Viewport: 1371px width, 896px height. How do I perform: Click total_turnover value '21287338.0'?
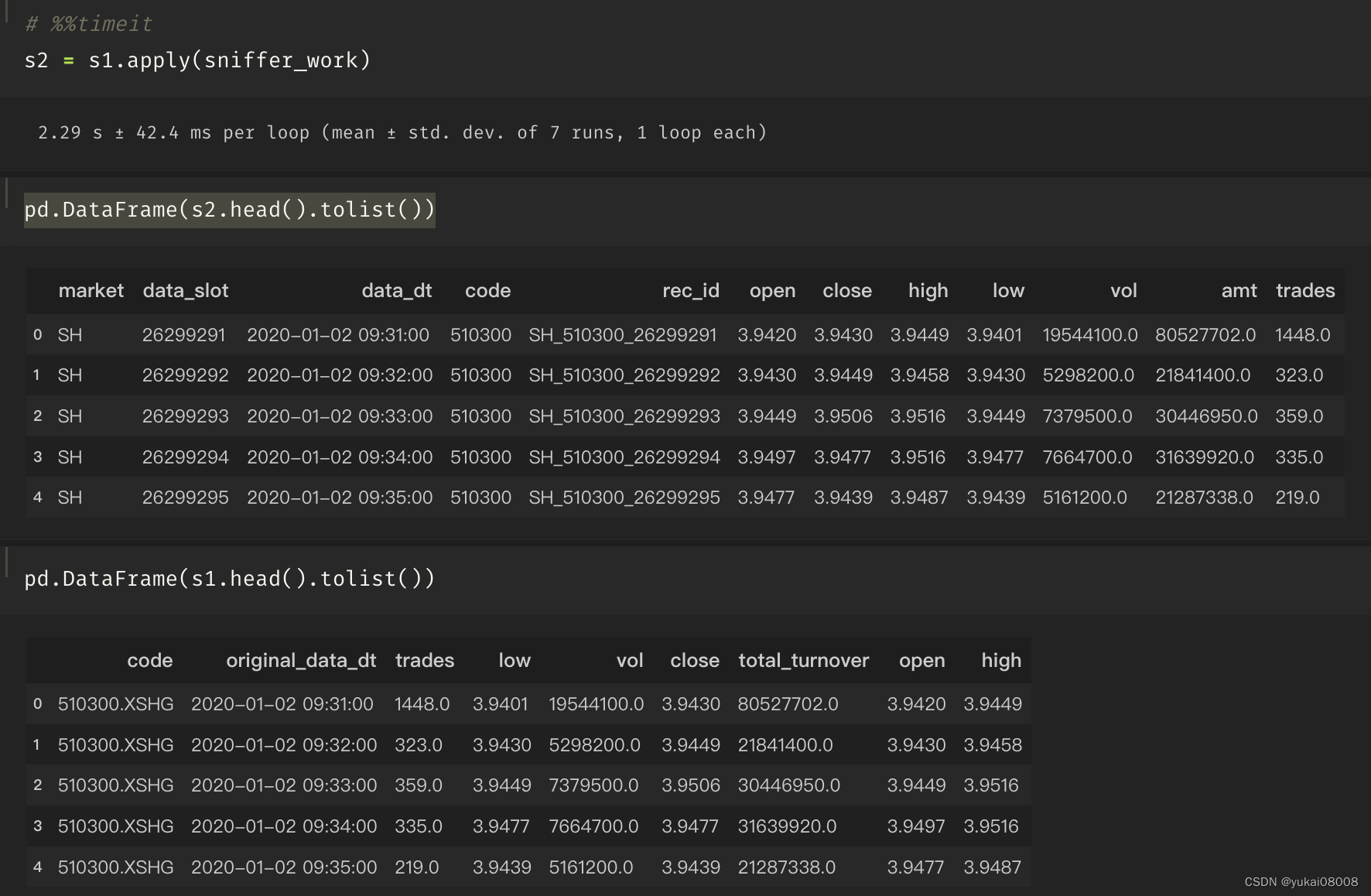[x=787, y=867]
